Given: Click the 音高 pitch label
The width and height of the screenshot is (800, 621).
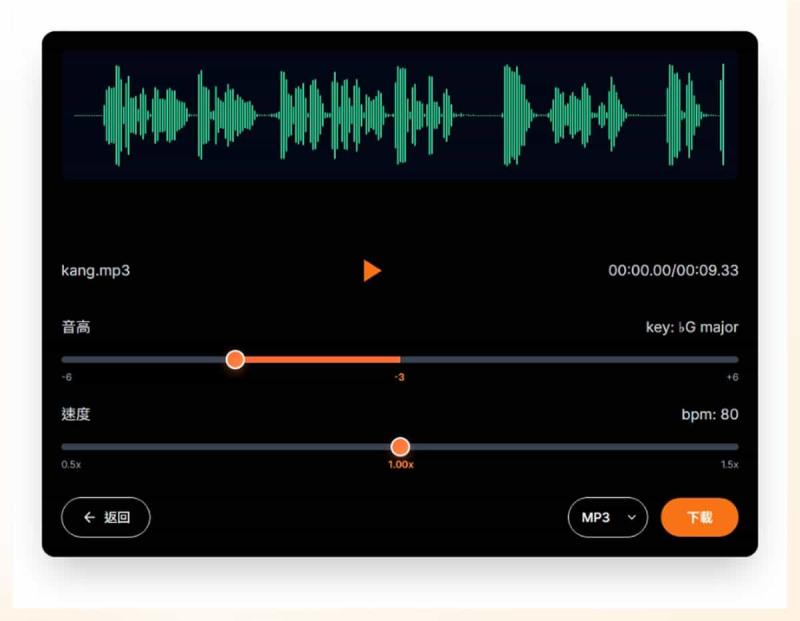Looking at the screenshot, I should click(76, 327).
